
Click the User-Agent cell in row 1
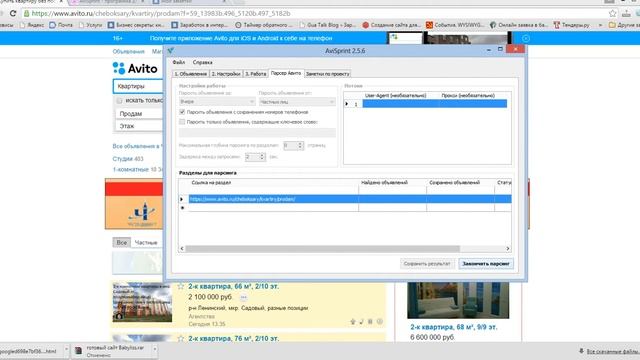(400, 104)
